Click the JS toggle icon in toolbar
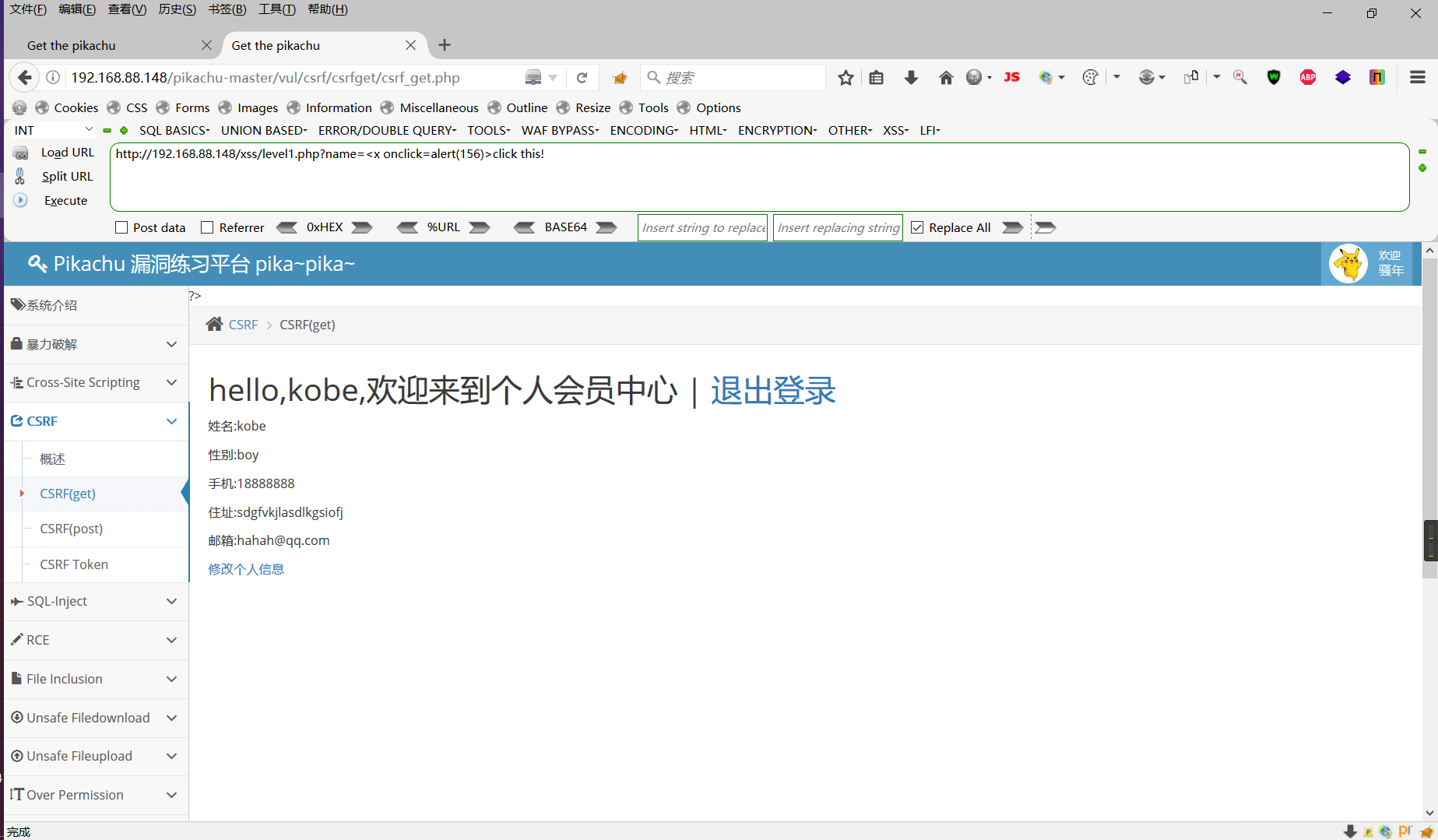The image size is (1438, 840). pos(1011,77)
